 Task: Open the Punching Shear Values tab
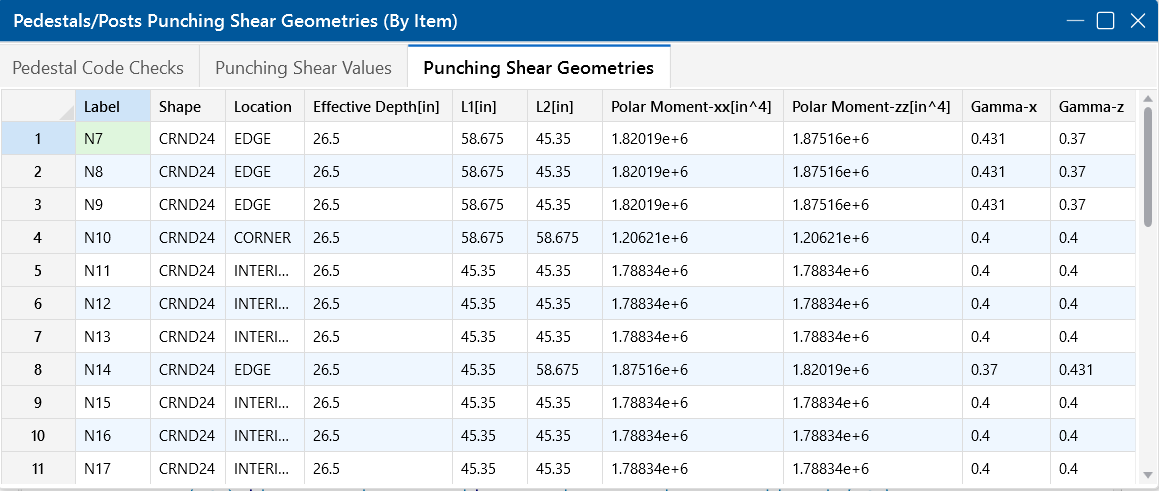[303, 68]
